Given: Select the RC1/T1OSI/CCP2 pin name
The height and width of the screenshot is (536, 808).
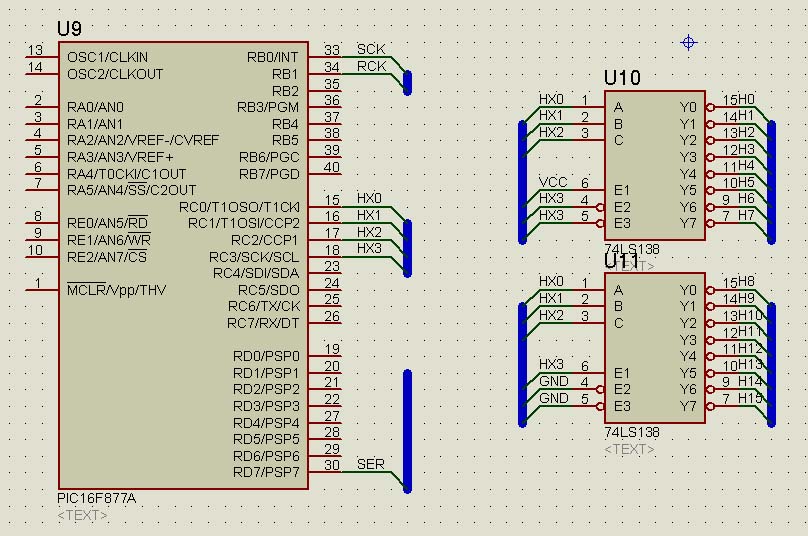Looking at the screenshot, I should 244,223.
